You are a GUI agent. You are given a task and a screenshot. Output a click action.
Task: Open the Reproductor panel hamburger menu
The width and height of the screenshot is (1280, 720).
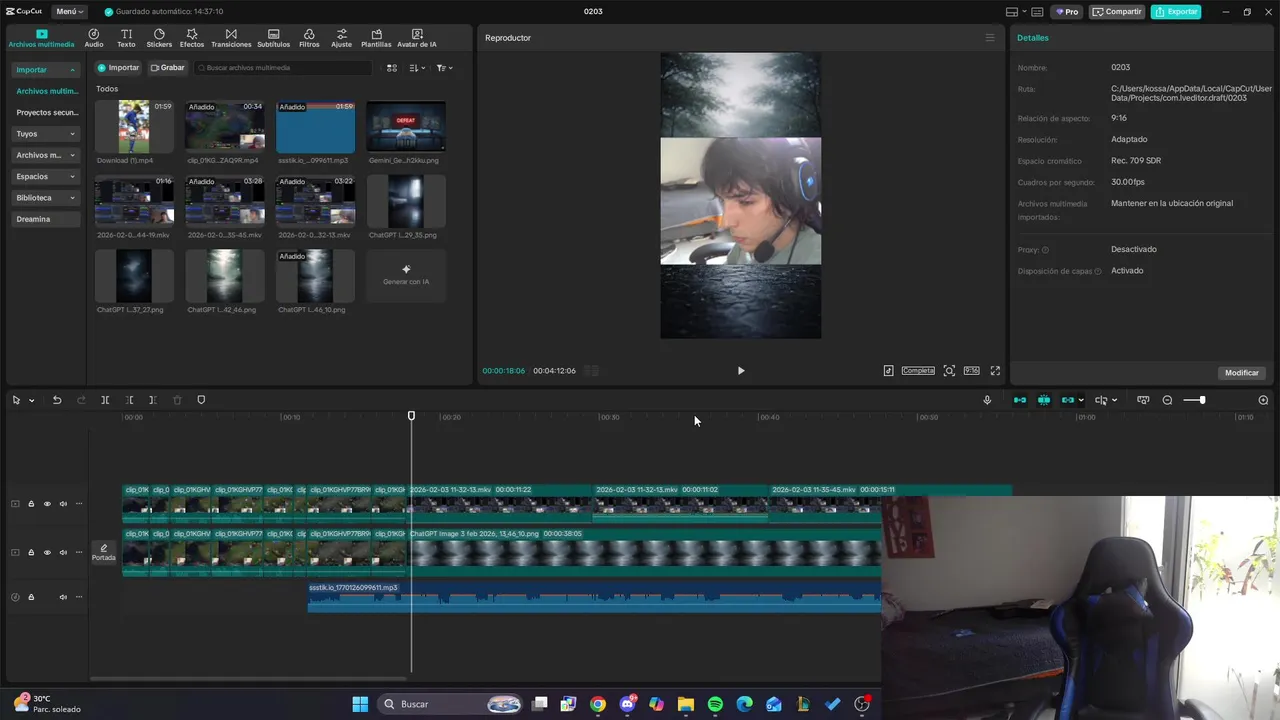pyautogui.click(x=990, y=38)
